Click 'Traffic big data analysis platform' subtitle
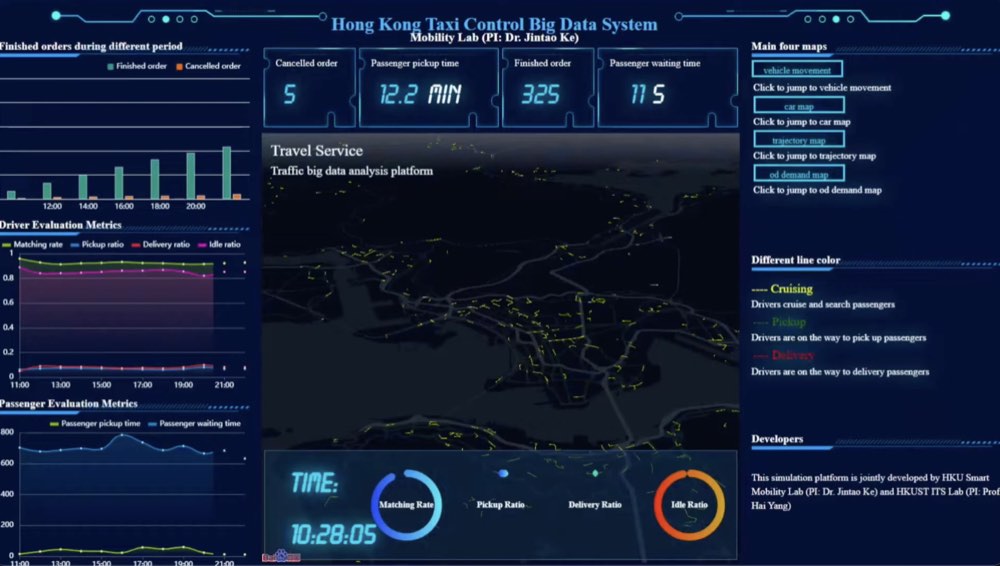 [x=351, y=171]
